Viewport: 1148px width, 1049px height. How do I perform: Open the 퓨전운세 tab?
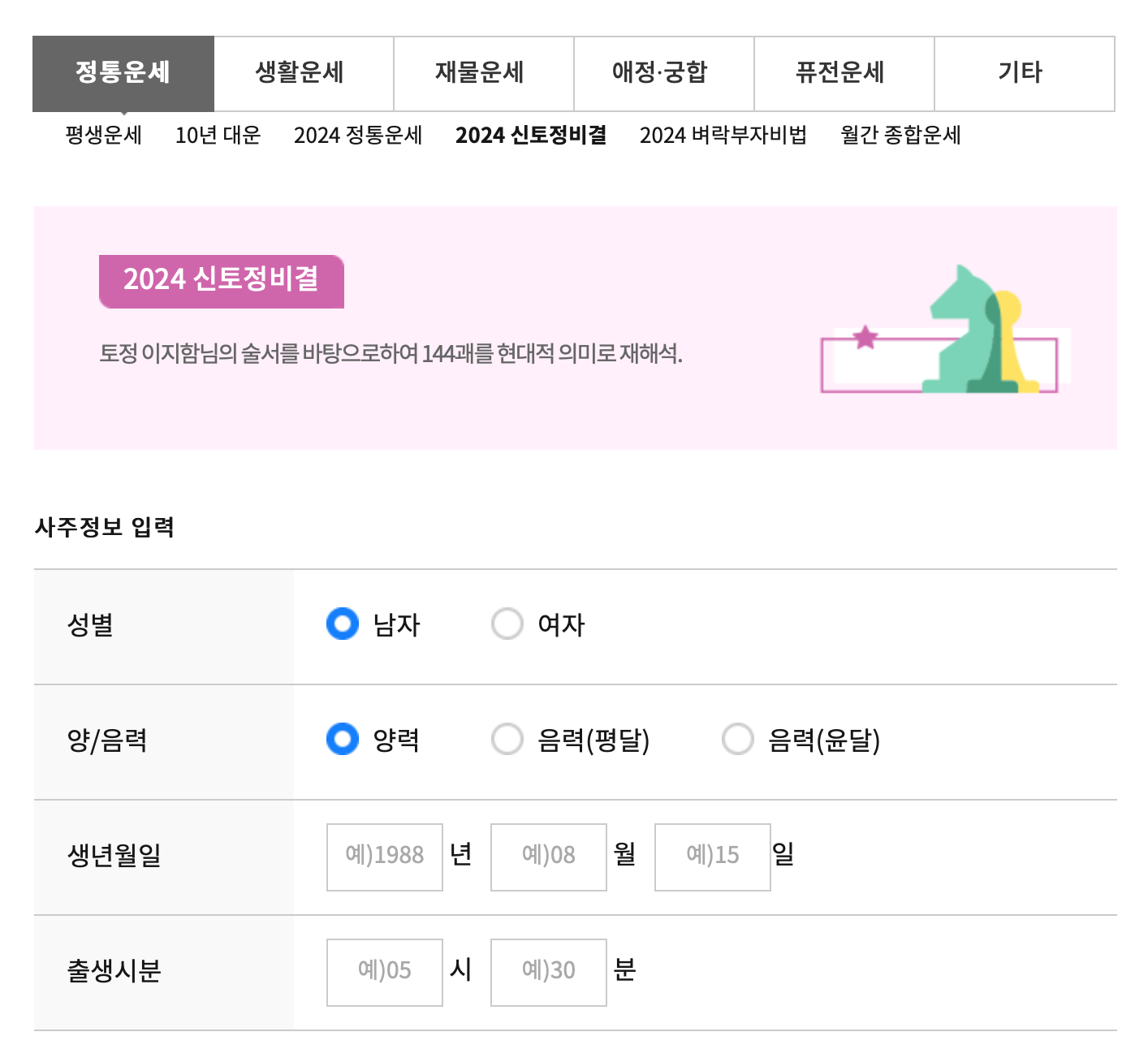point(843,72)
